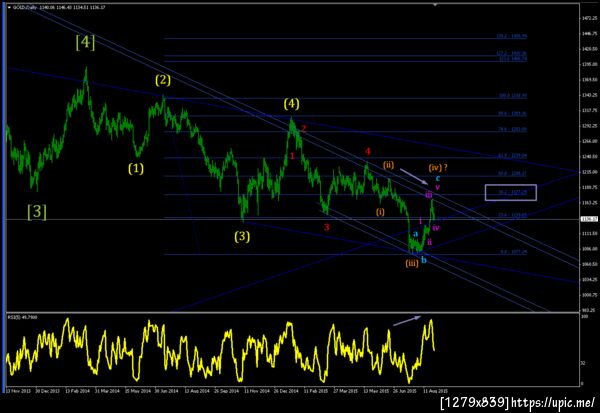
Task: Click the 1215.00 value on price scale
Action: (x=590, y=172)
